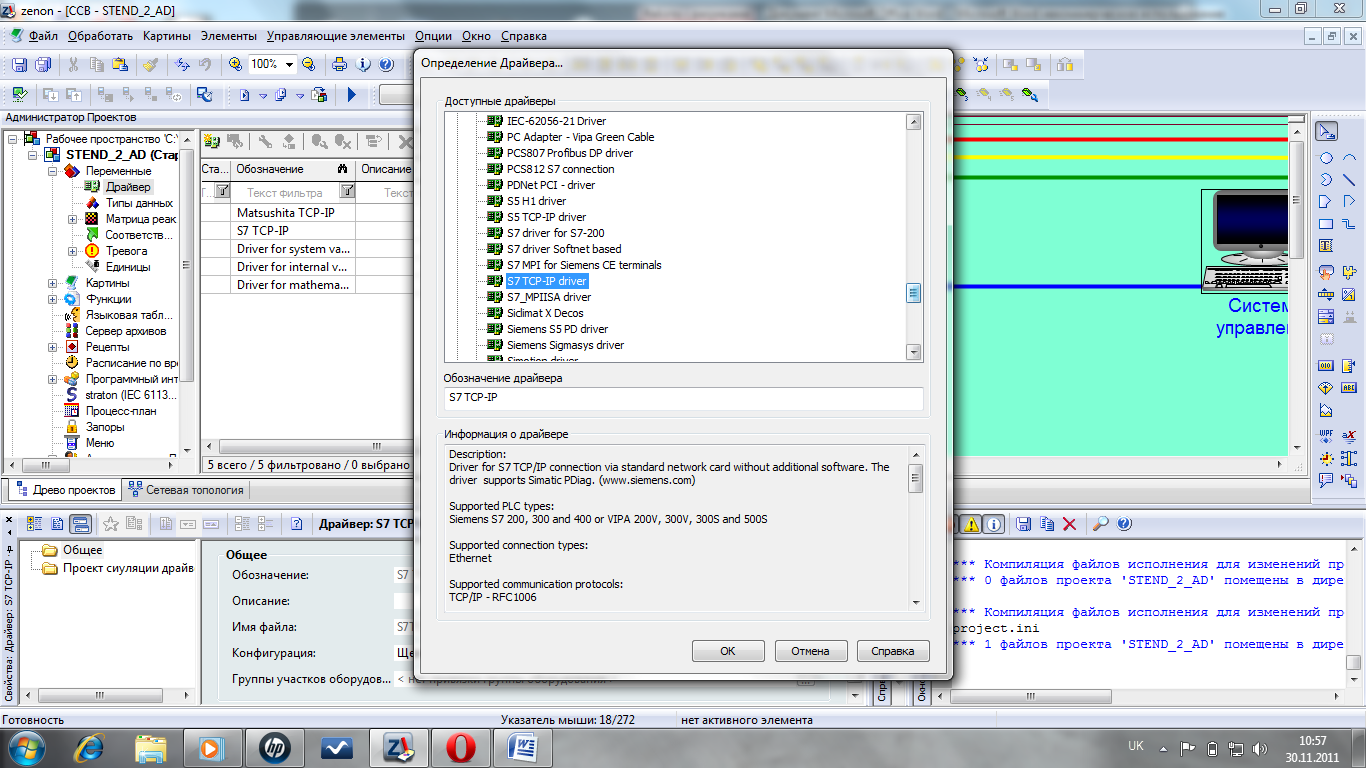Toggle the dialog view mode in properties toolbar
This screenshot has height=768, width=1366.
81,523
